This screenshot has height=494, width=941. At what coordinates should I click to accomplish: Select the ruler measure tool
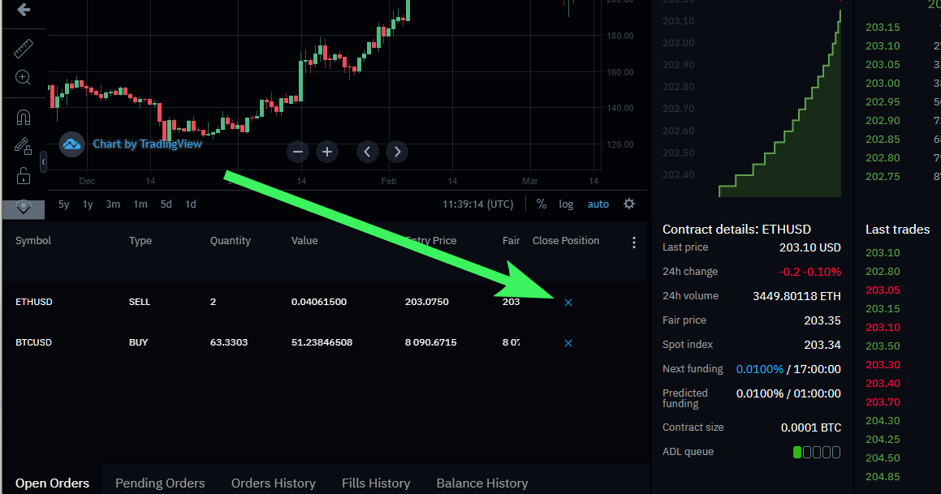coord(23,48)
